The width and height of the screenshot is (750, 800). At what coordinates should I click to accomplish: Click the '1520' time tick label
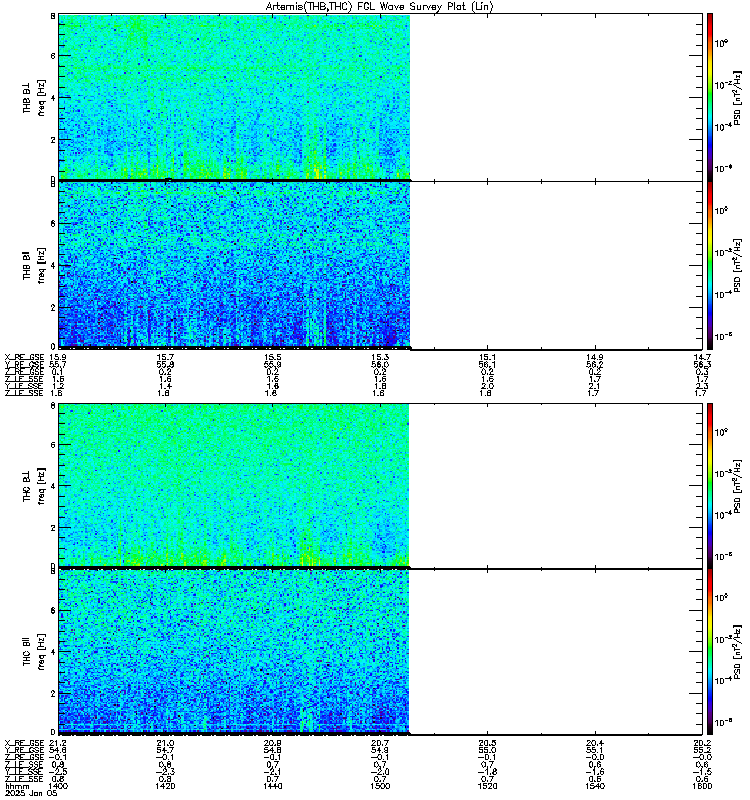point(487,786)
